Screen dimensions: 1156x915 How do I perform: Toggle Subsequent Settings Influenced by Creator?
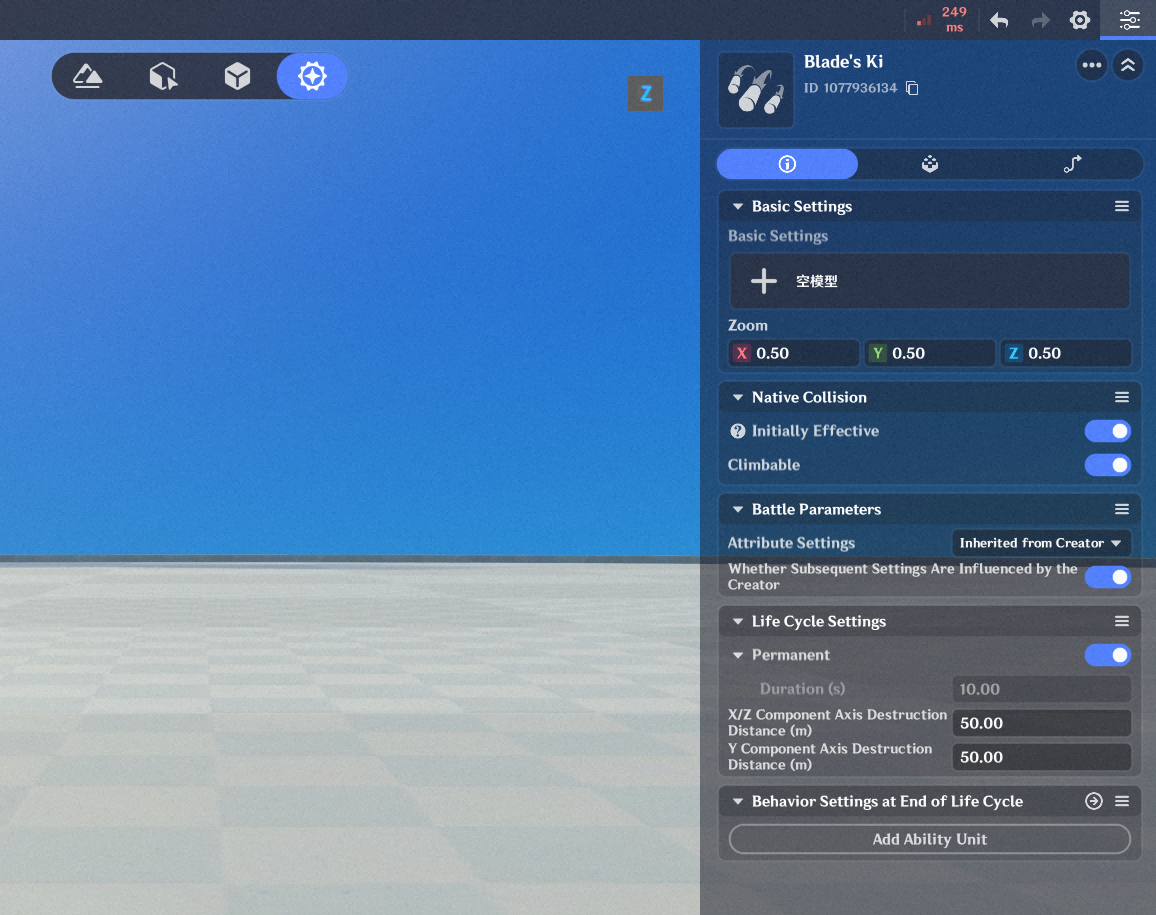click(x=1107, y=577)
